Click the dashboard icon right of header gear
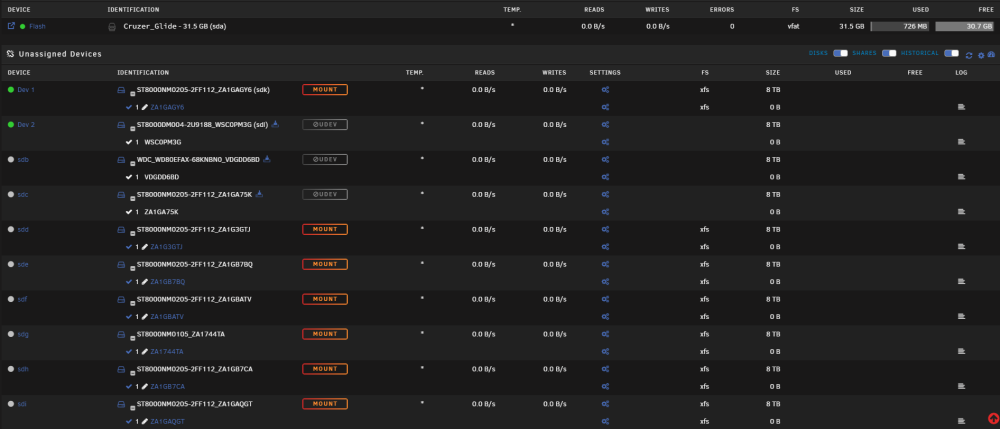Screen dimensions: 1000x429 [991, 55]
